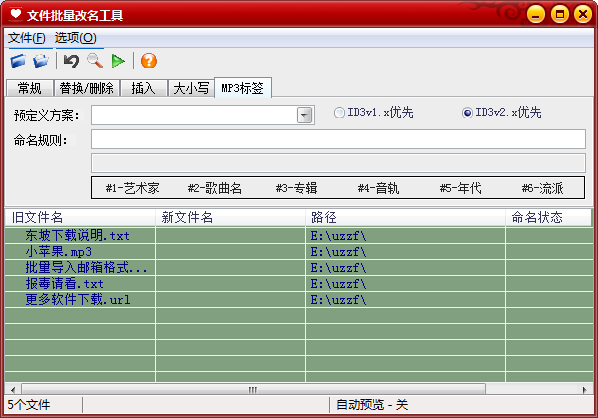Open the 文件(F) menu
This screenshot has height=418, width=598.
point(27,38)
